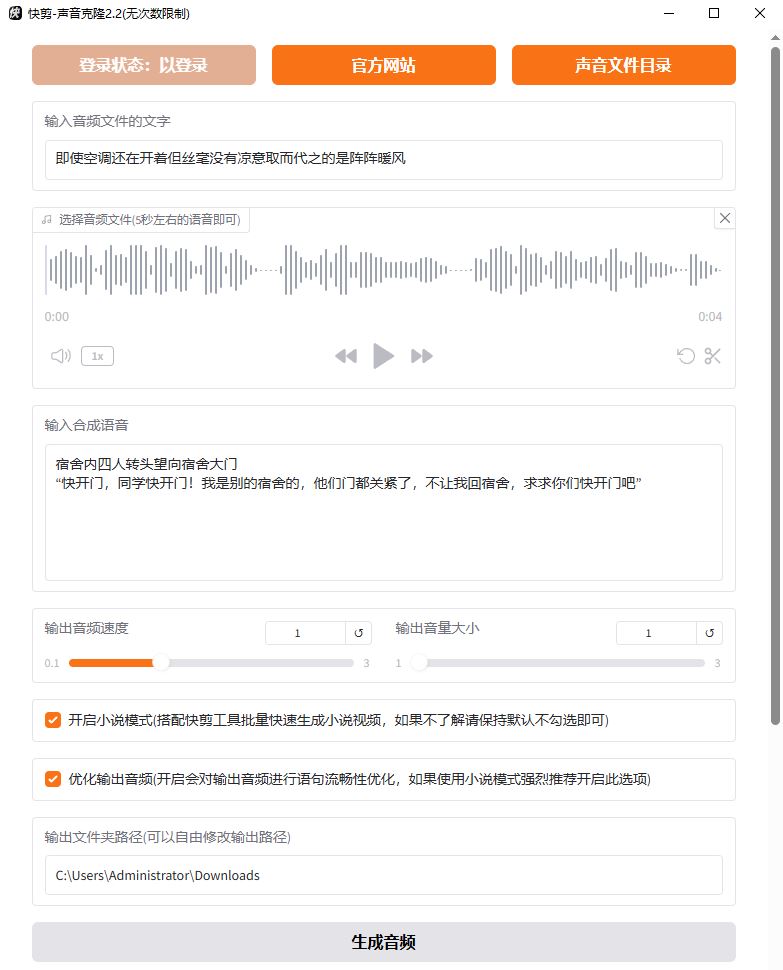783x970 pixels.
Task: Click the optimize output audio description text
Action: [359, 779]
